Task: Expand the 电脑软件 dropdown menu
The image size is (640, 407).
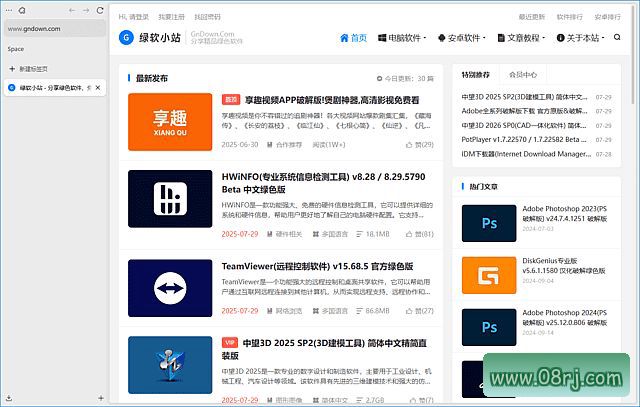Action: click(x=403, y=38)
